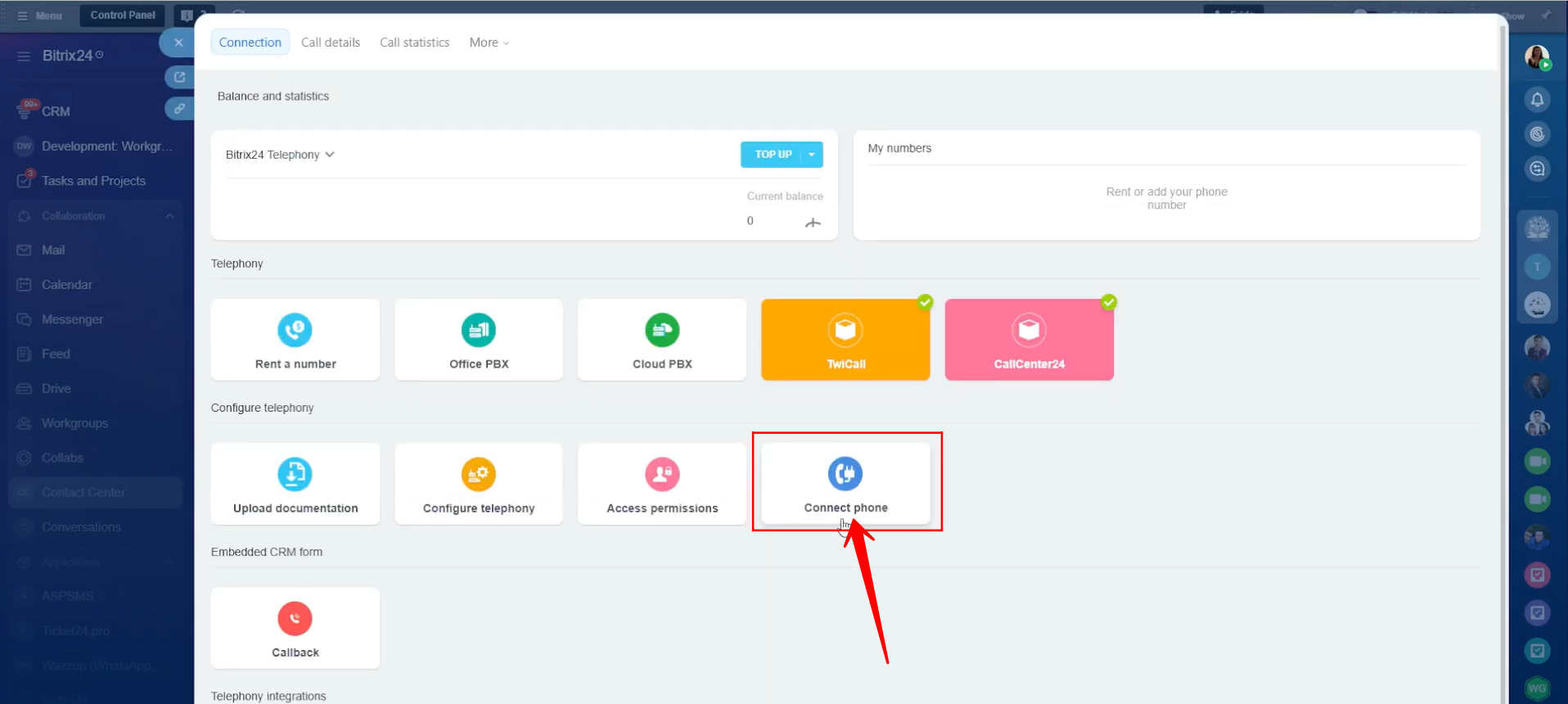Open the Access permissions tile
The height and width of the screenshot is (704, 1568).
click(662, 484)
